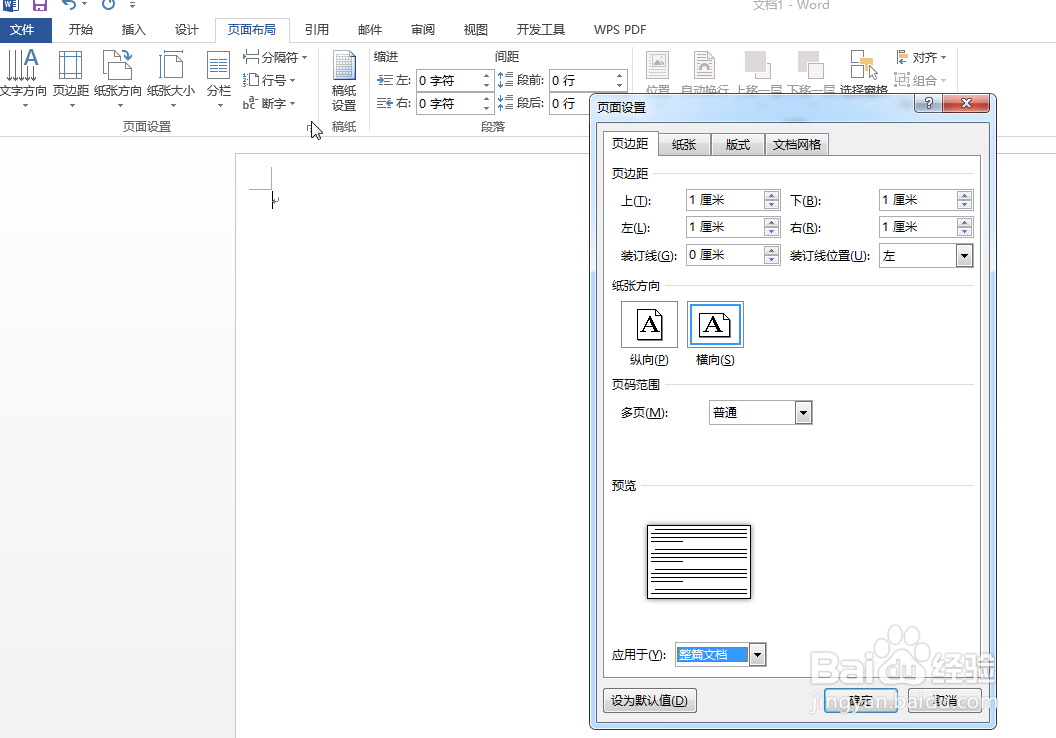Click the right indent 缩进 右 field
The width and height of the screenshot is (1056, 738).
coord(448,104)
